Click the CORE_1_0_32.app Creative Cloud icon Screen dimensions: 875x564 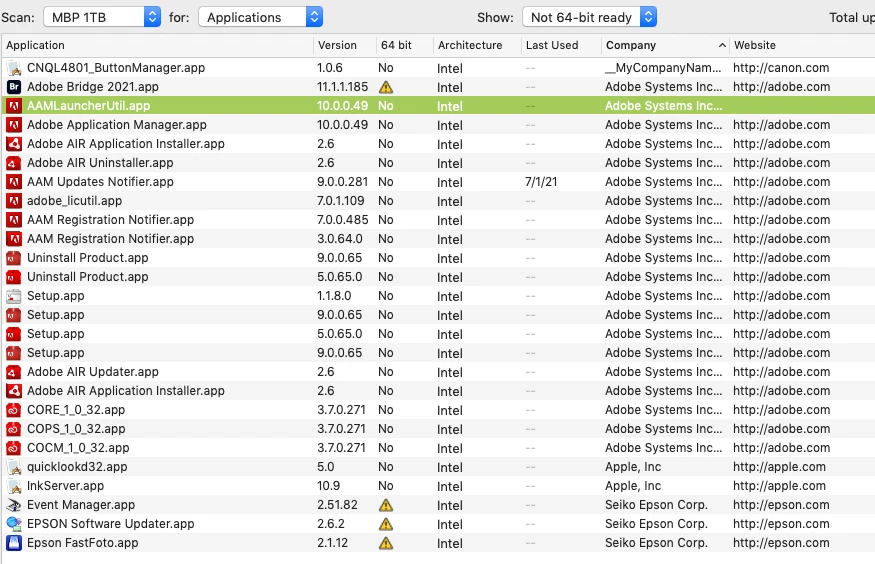[x=14, y=410]
